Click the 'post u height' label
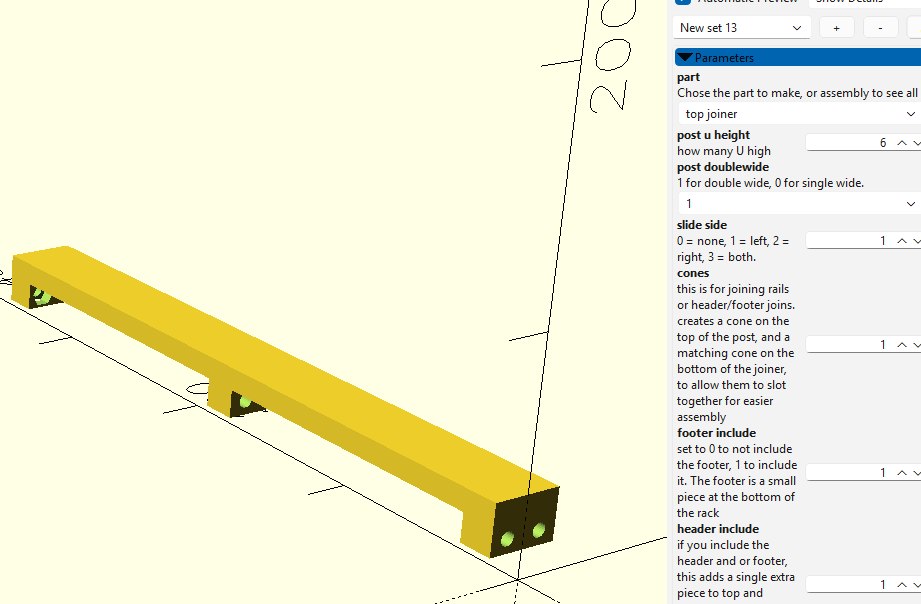The width and height of the screenshot is (921, 604). pos(713,135)
